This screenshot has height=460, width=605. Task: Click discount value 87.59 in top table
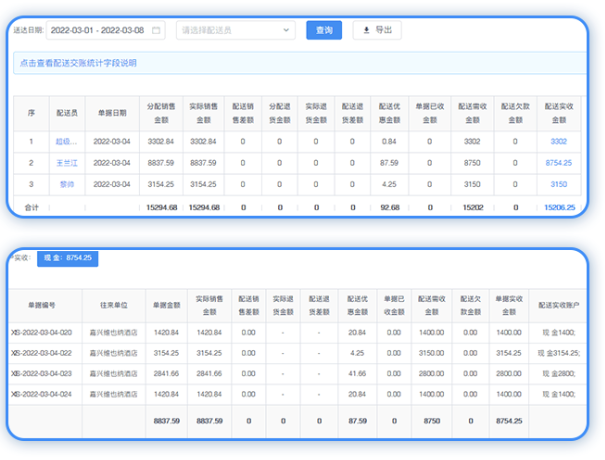[389, 163]
